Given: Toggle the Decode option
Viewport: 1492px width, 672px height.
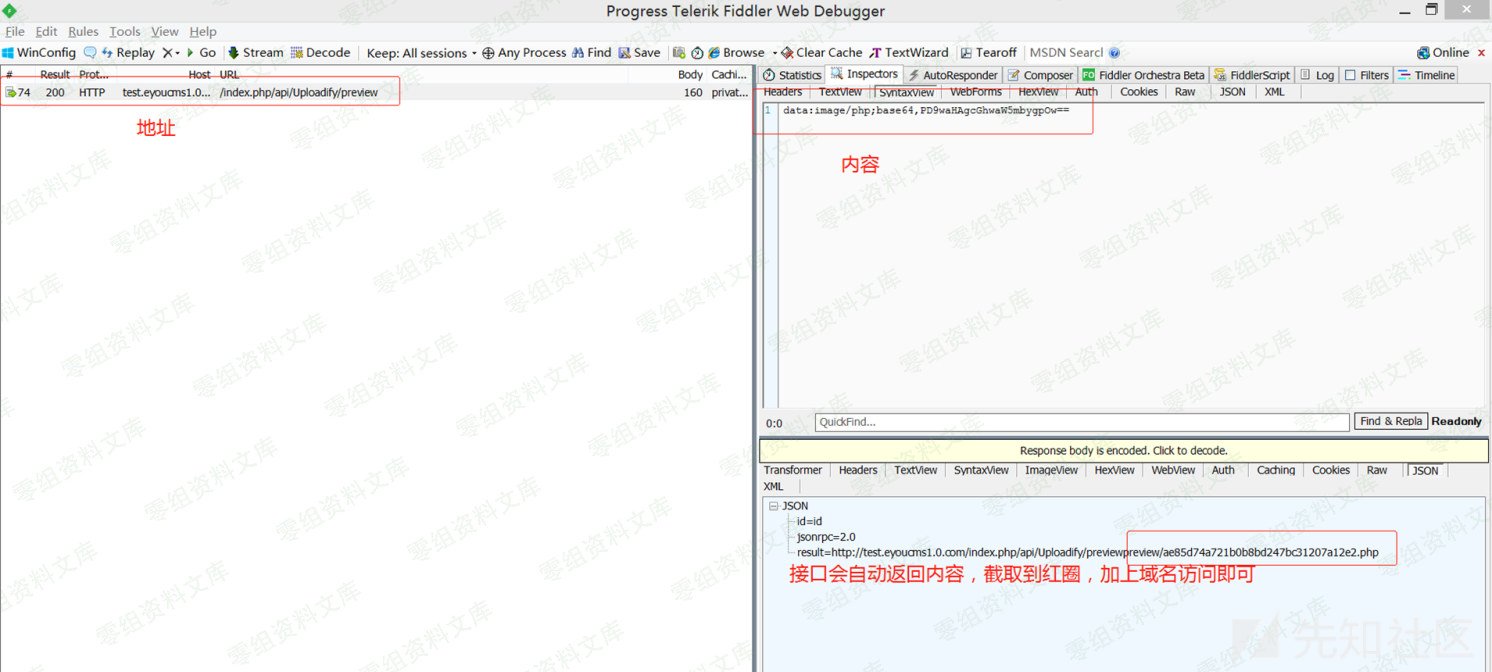Looking at the screenshot, I should 320,53.
